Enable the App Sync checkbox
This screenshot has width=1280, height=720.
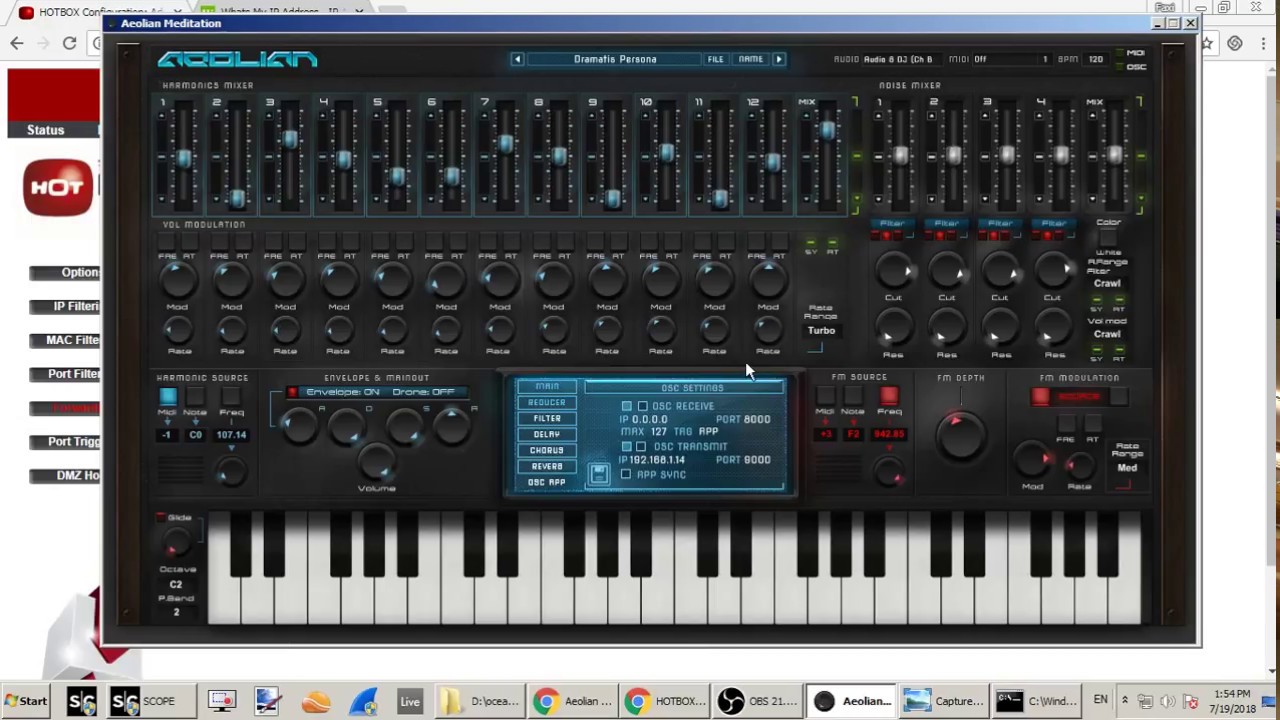[x=626, y=475]
